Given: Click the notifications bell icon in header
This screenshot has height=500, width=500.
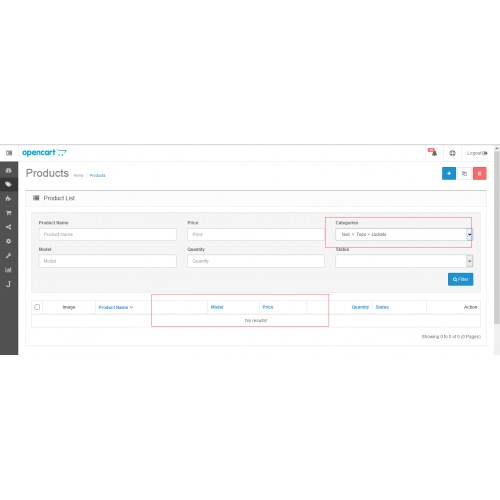Looking at the screenshot, I should click(x=433, y=153).
